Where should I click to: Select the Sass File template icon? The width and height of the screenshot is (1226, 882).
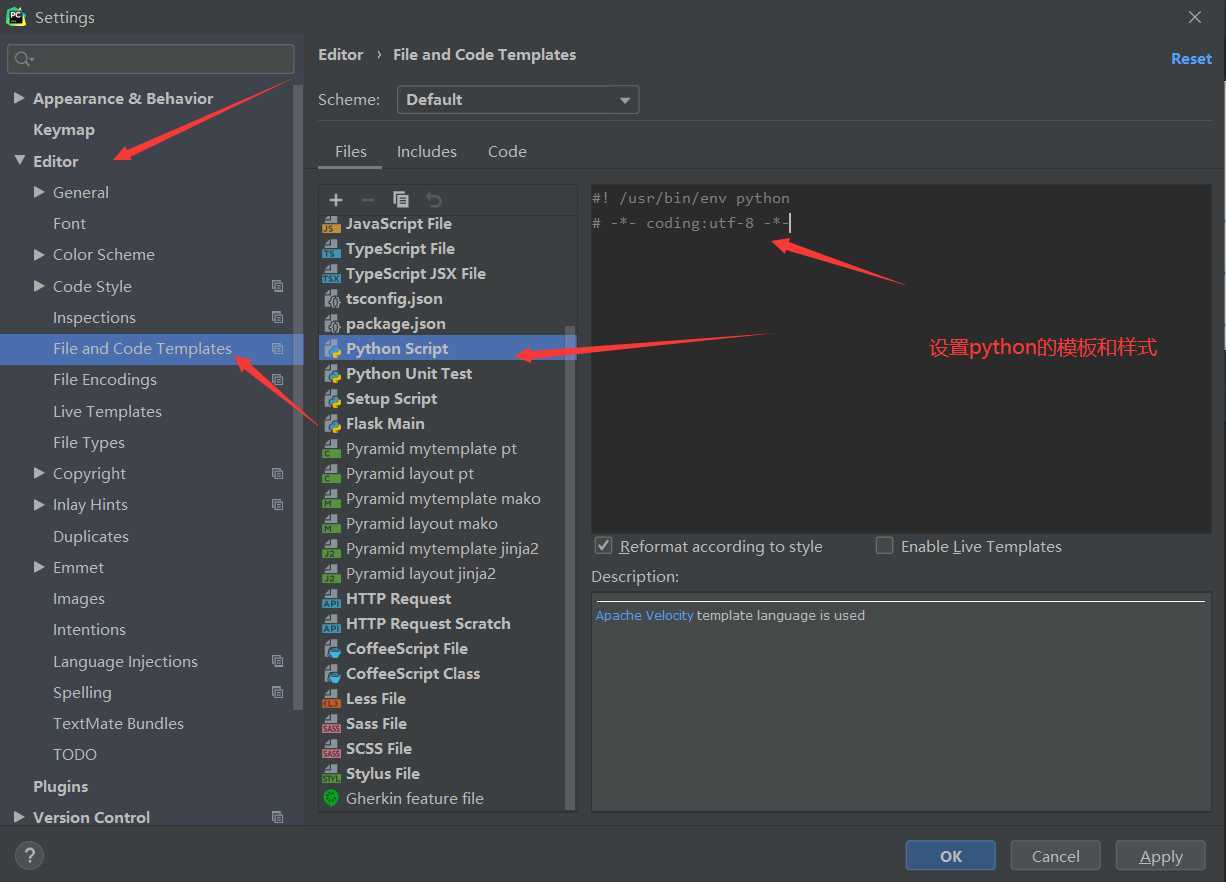pyautogui.click(x=331, y=724)
